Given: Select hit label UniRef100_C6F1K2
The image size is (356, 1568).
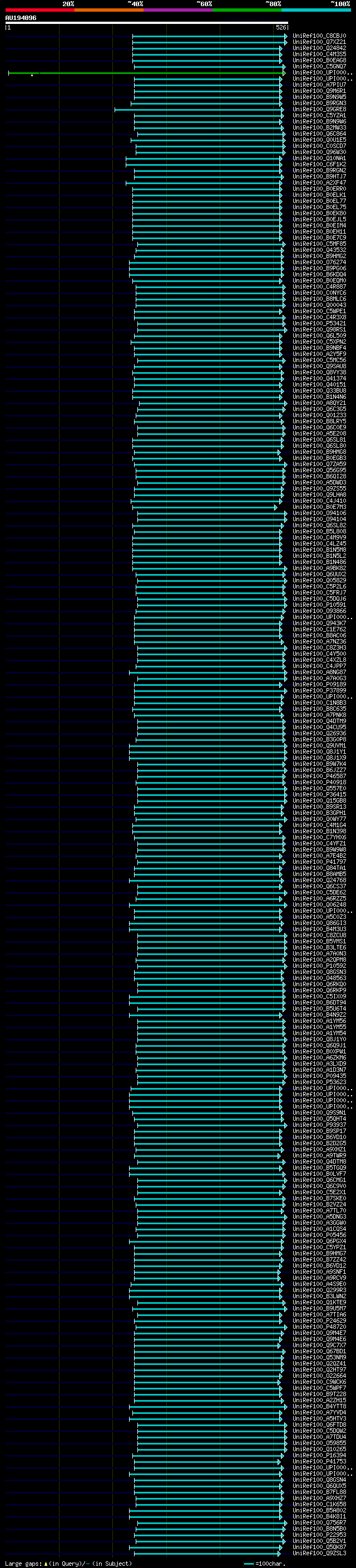Looking at the screenshot, I should click(x=319, y=164).
